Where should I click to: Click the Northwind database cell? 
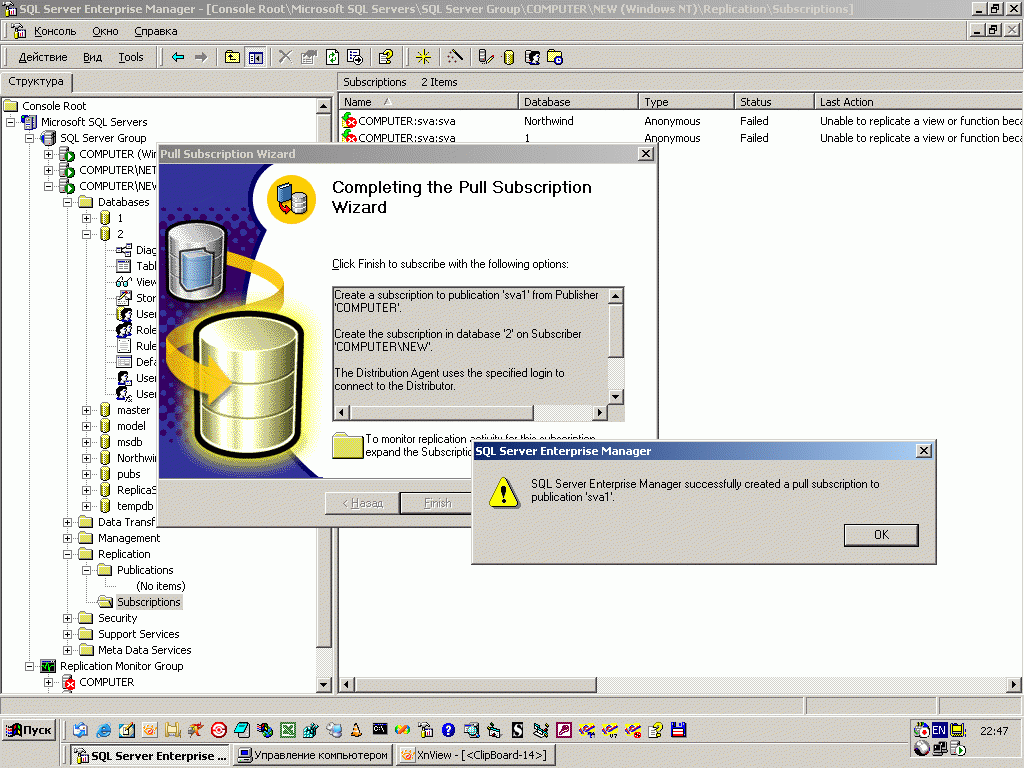click(549, 121)
